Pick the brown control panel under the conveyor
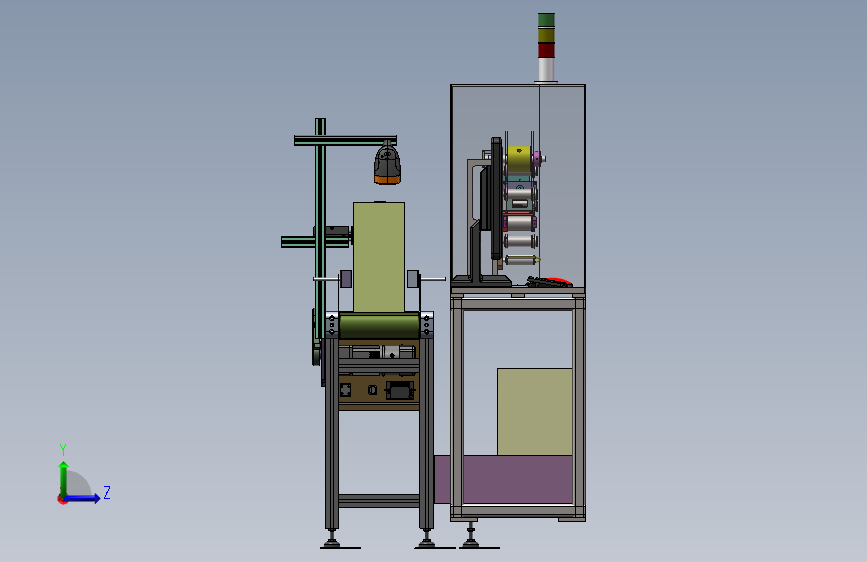 point(379,392)
